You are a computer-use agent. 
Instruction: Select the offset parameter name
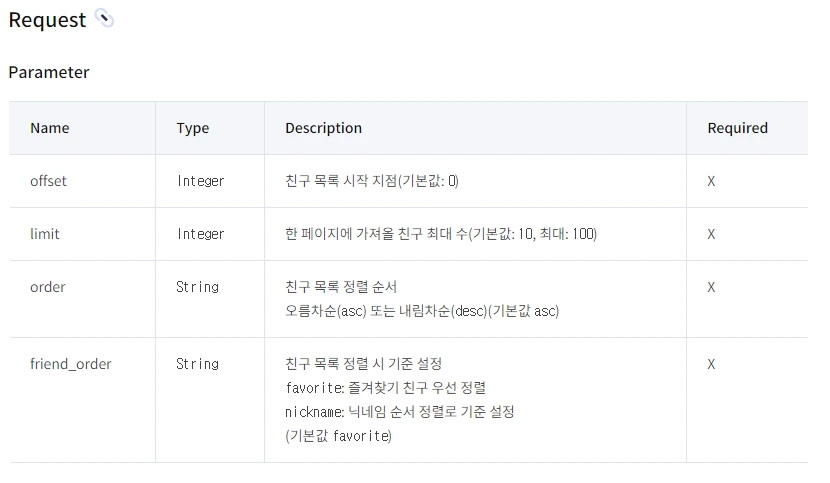tap(48, 181)
